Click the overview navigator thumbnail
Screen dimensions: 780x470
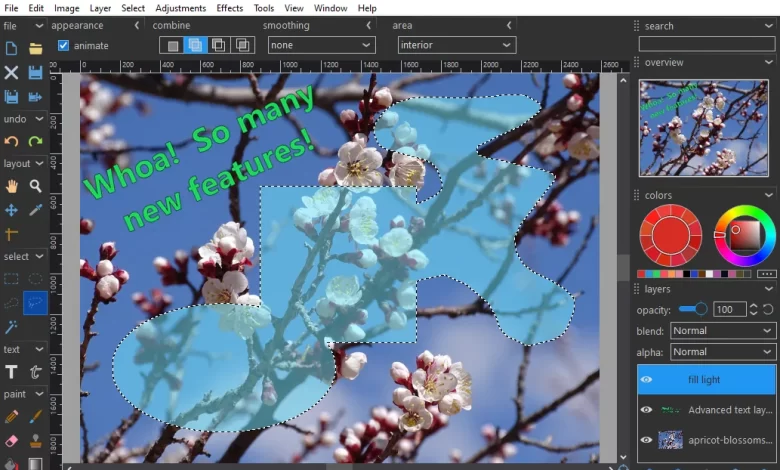tap(703, 128)
